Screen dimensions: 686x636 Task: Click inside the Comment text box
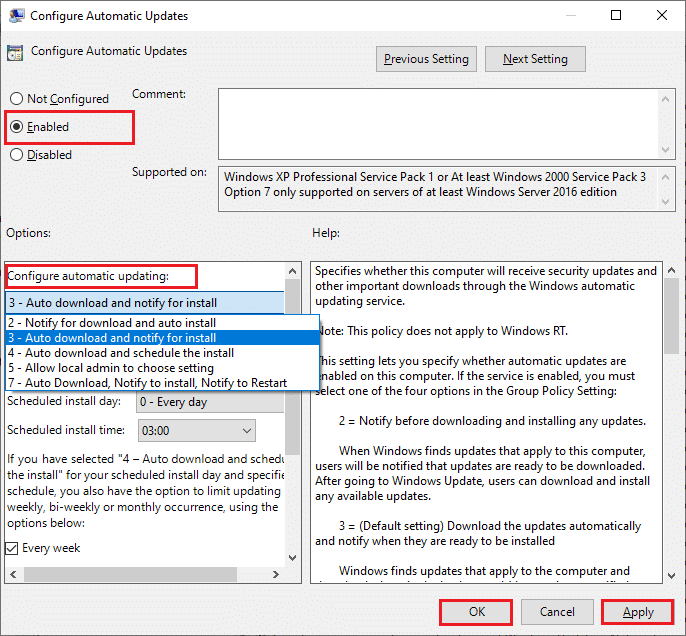(438, 124)
